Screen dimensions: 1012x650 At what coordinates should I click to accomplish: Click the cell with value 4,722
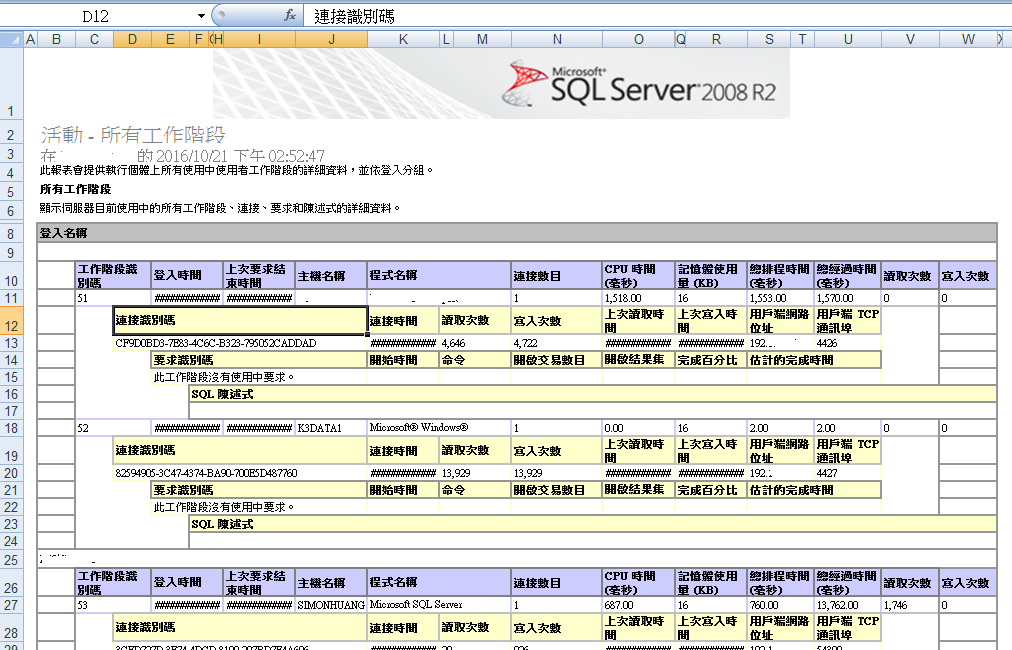(557, 343)
